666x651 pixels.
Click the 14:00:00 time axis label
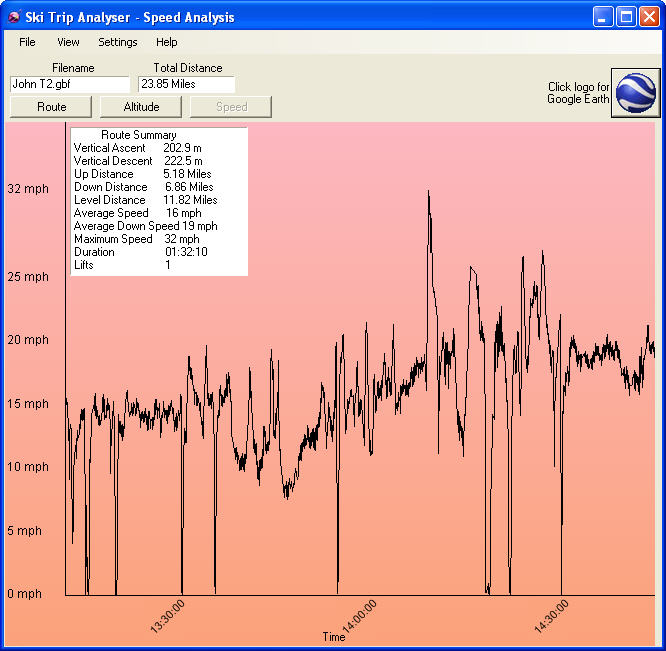click(x=359, y=616)
